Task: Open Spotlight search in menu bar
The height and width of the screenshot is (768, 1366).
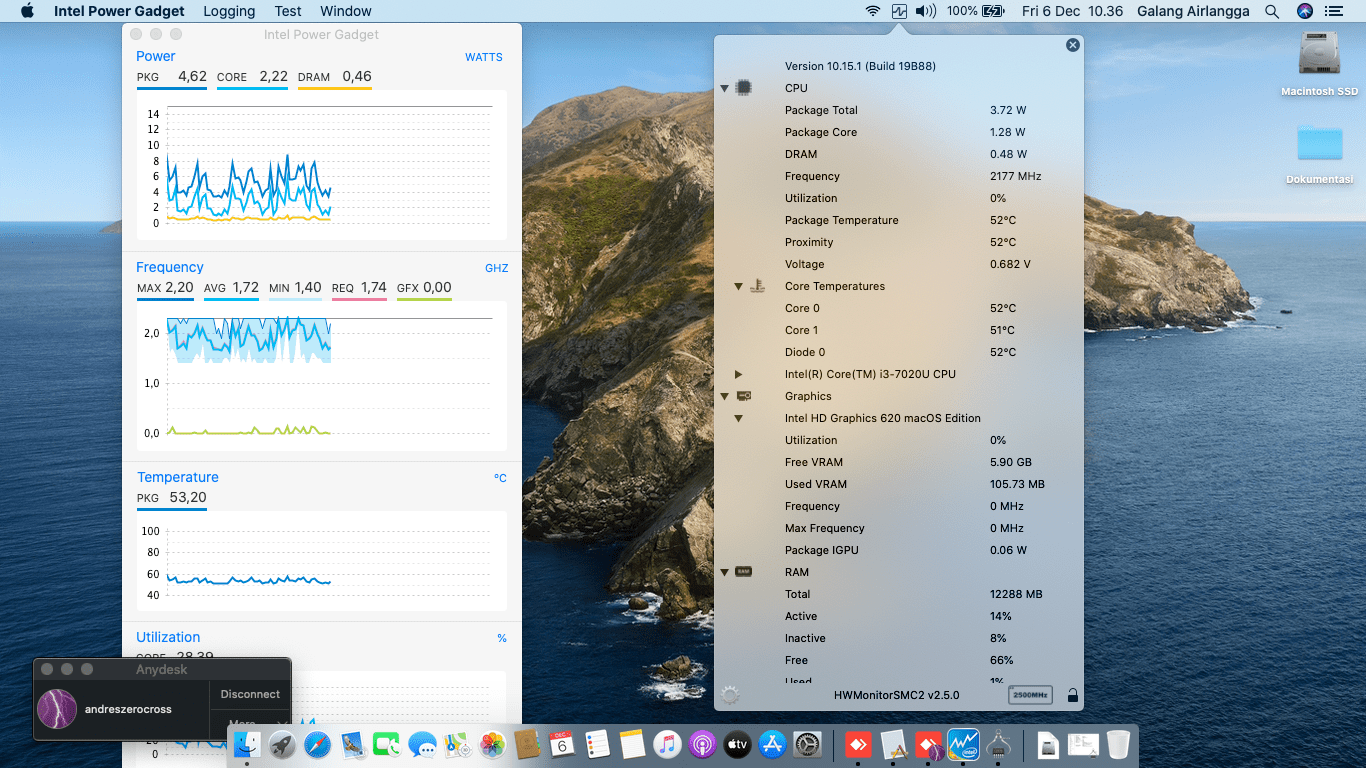Action: [1272, 11]
